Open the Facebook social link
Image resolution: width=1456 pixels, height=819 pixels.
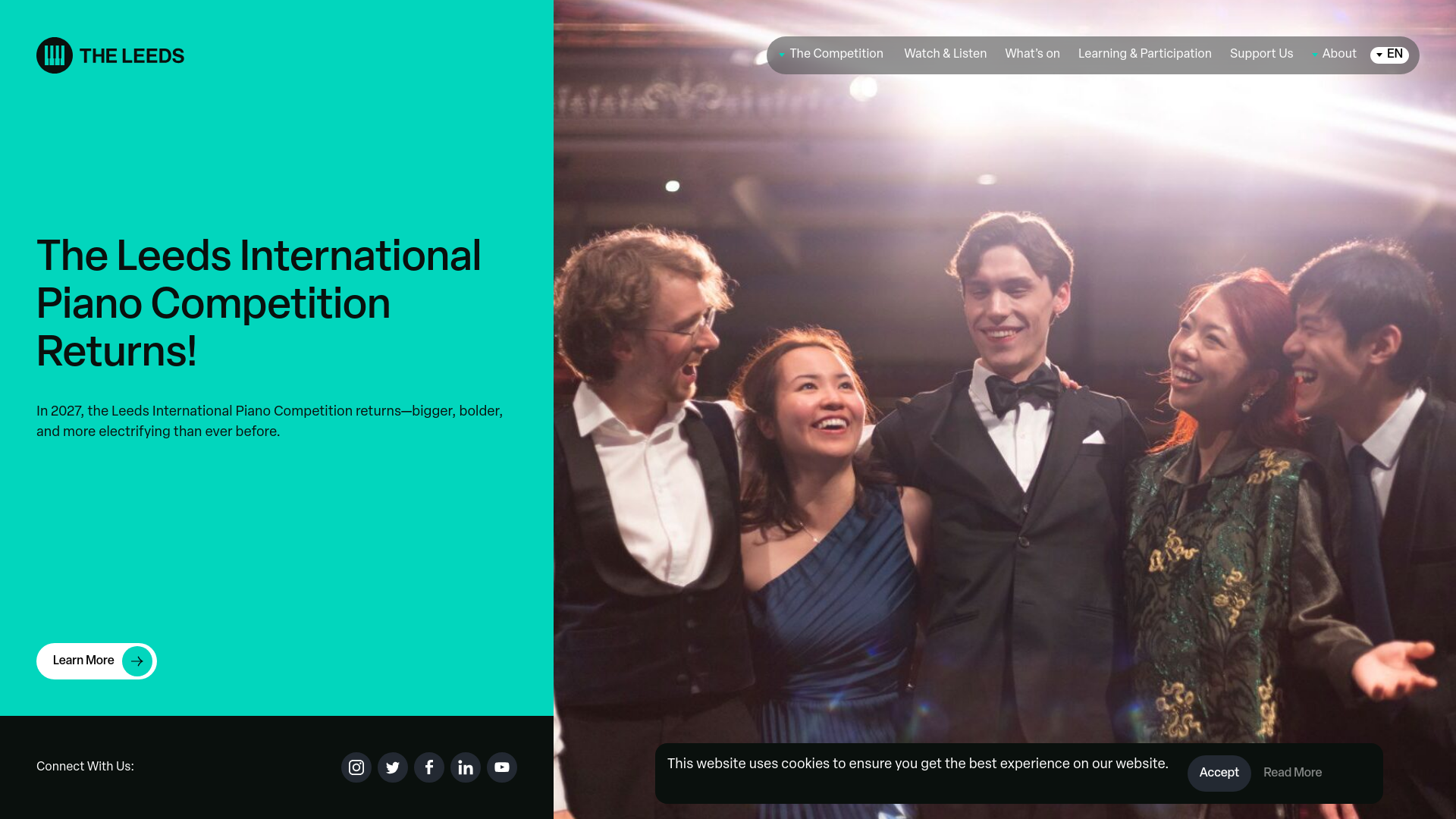coord(429,767)
